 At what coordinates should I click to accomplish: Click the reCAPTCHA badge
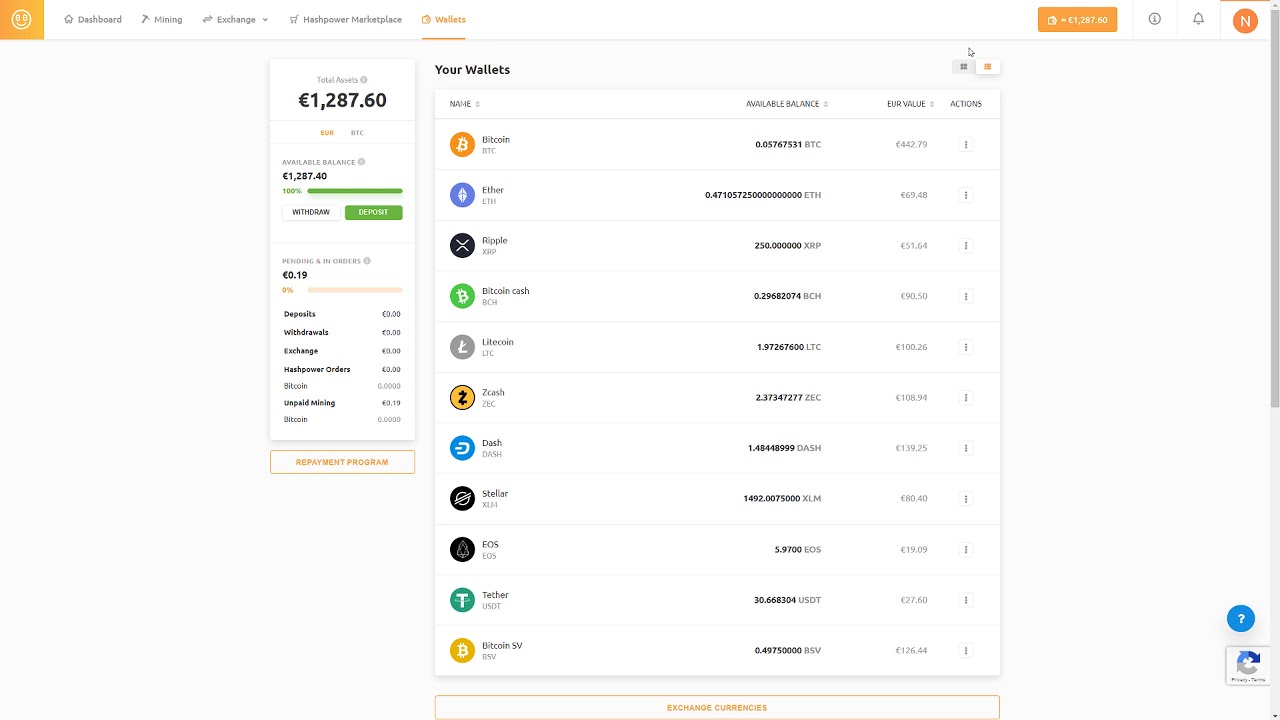pos(1248,665)
